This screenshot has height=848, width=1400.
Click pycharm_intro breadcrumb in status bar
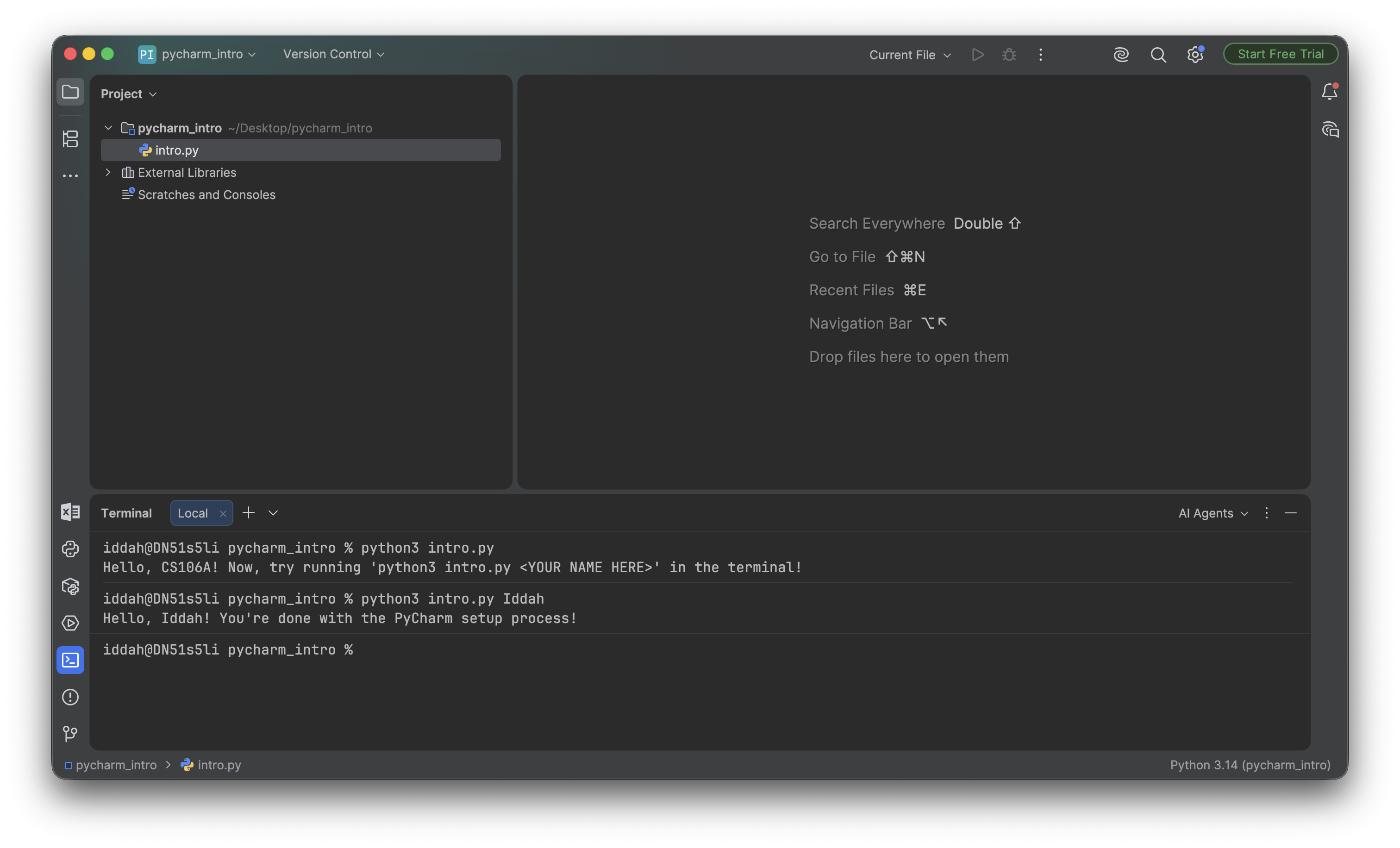[x=111, y=765]
